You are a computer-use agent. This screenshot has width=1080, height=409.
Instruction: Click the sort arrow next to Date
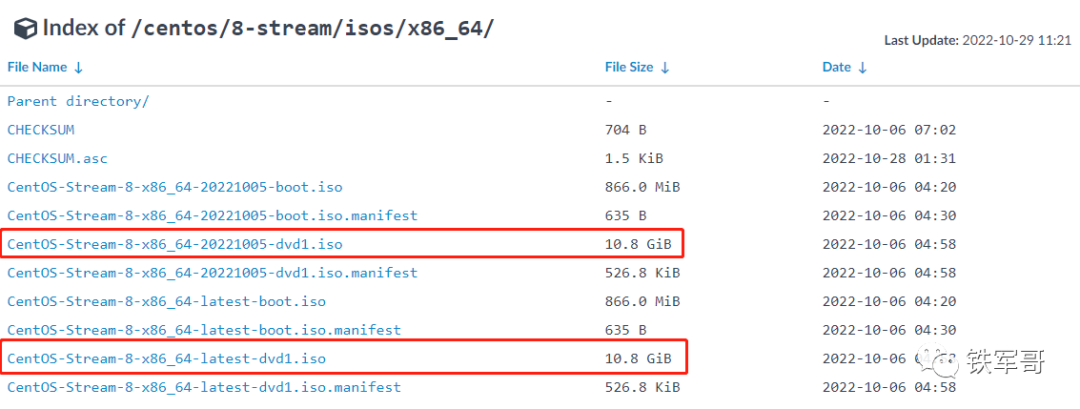pos(863,68)
